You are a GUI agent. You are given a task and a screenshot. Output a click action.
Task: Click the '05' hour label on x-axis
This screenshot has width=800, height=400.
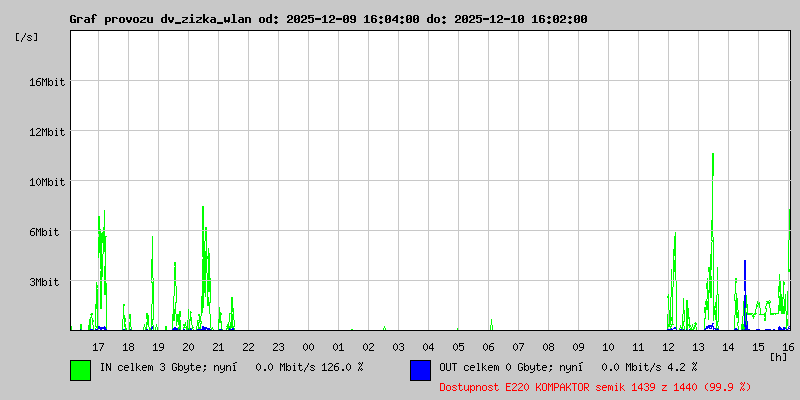click(459, 347)
